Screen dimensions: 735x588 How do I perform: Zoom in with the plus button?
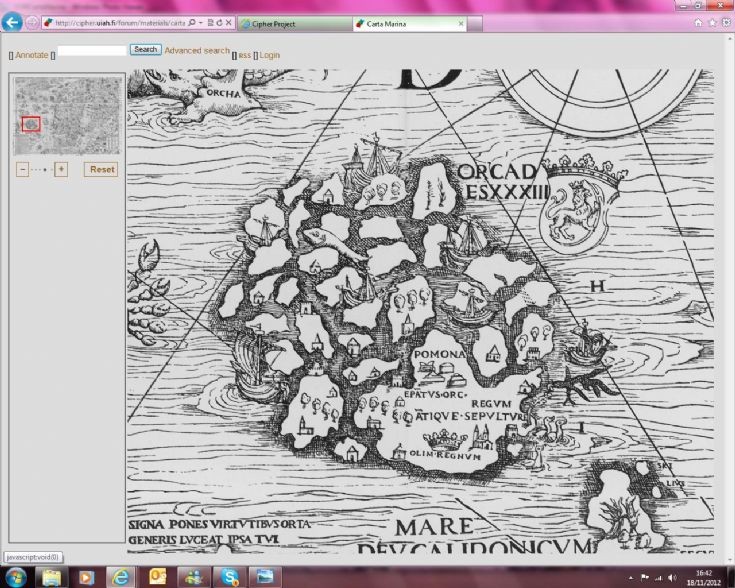tap(61, 169)
